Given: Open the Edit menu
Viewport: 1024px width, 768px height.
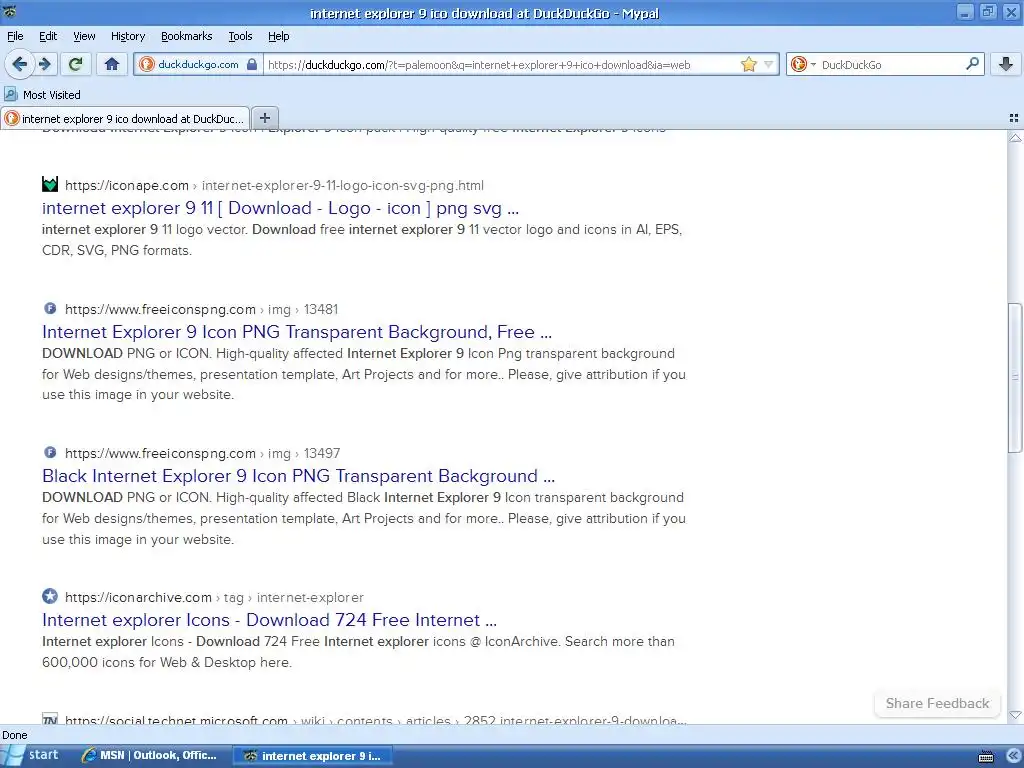Looking at the screenshot, I should 48,36.
